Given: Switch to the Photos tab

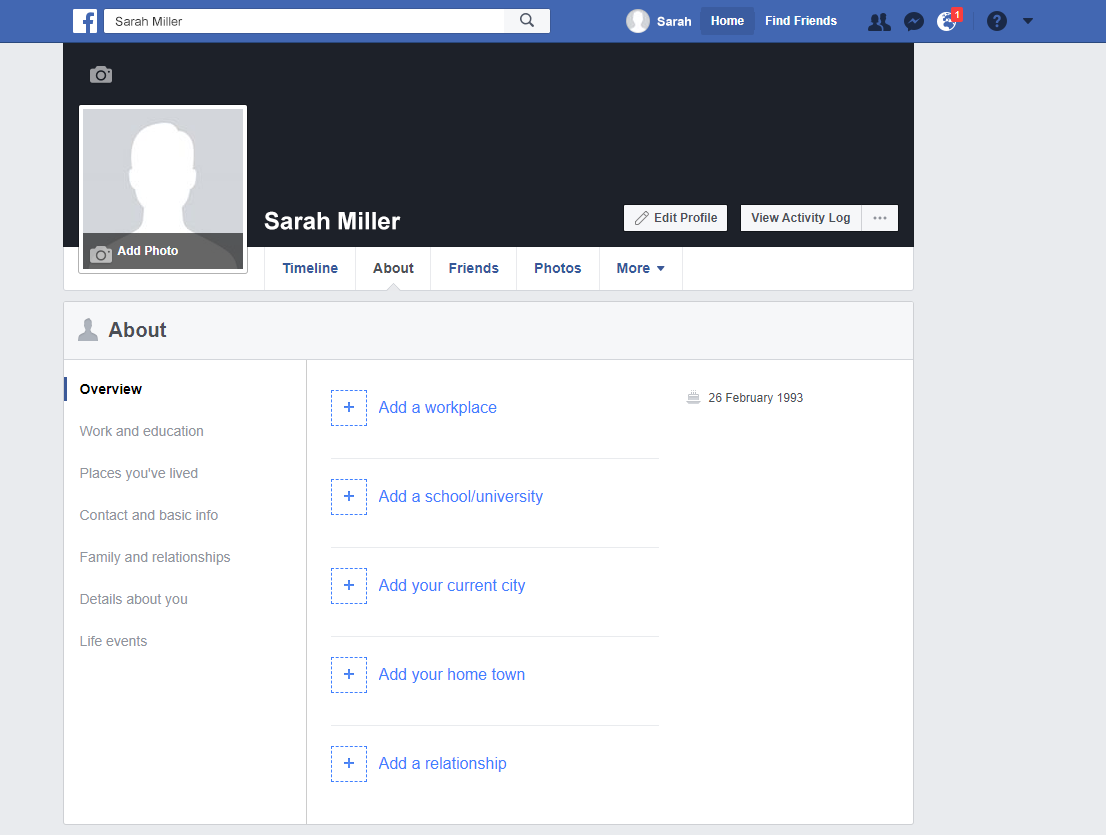Looking at the screenshot, I should (x=557, y=268).
